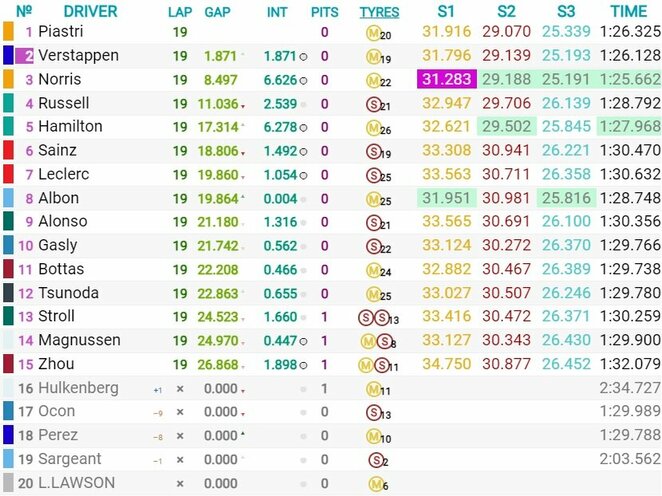Select Hamilton's green lap time 1:27.968
The height and width of the screenshot is (496, 662).
click(x=629, y=127)
